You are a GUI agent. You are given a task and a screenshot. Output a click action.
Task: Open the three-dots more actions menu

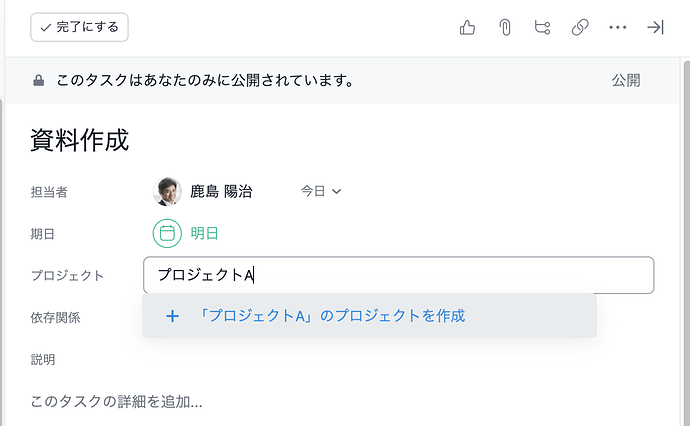[x=618, y=28]
